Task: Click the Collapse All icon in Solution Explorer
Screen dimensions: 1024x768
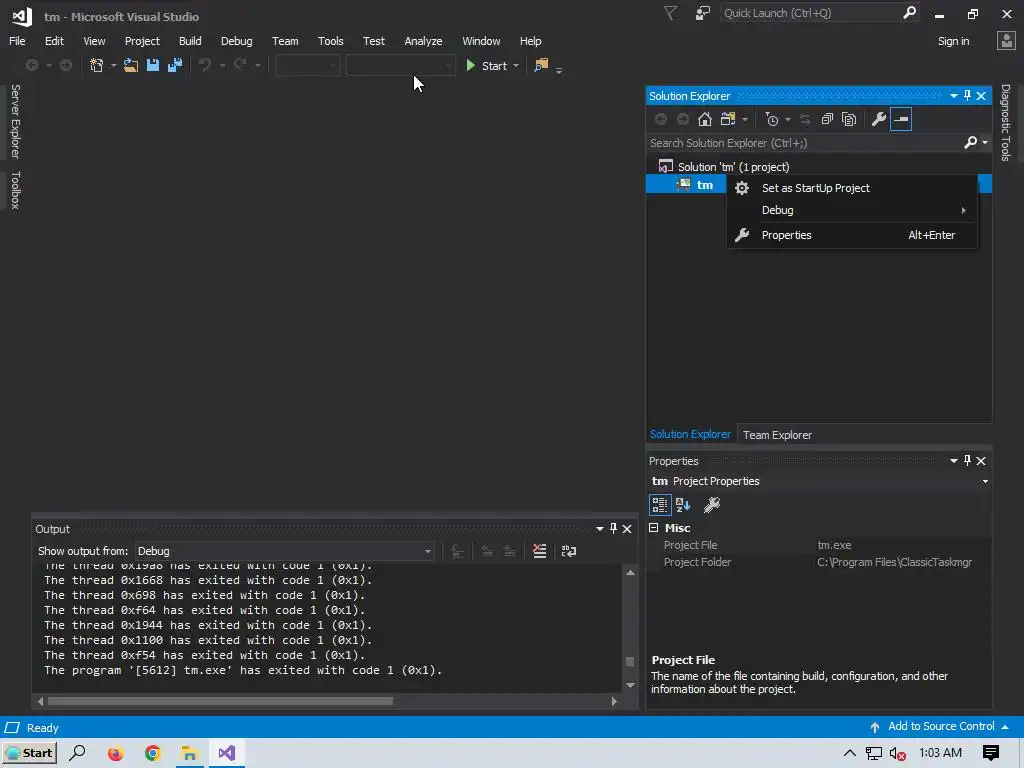Action: tap(827, 120)
